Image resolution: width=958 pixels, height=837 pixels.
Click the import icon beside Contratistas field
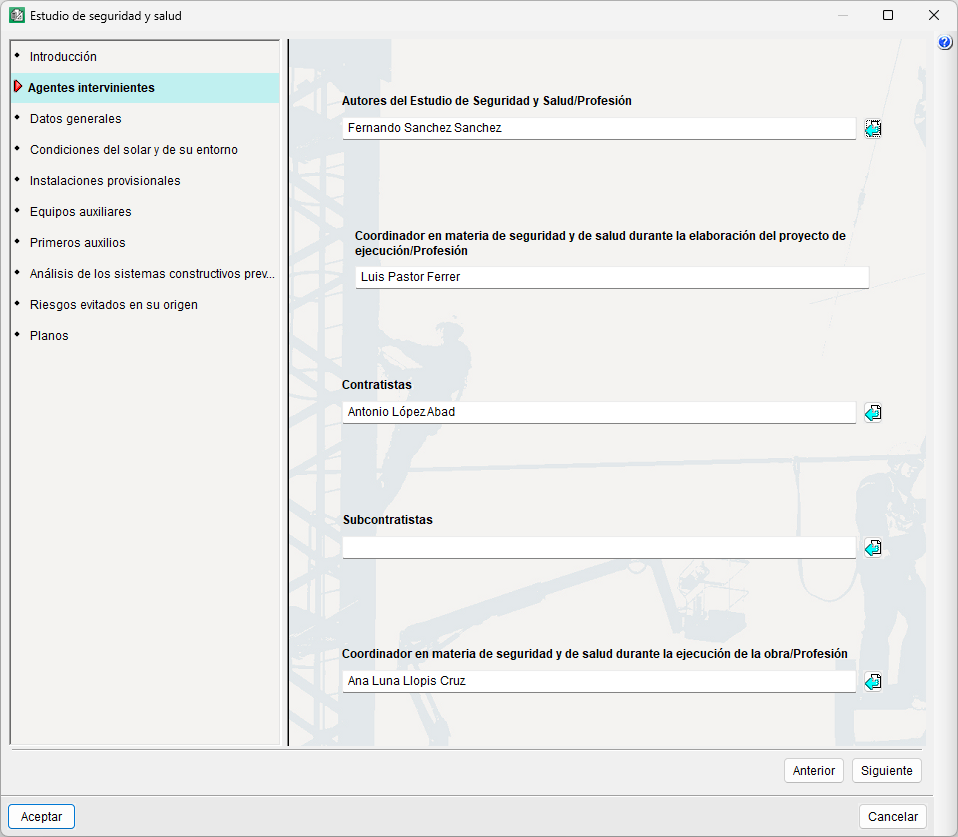coord(872,413)
